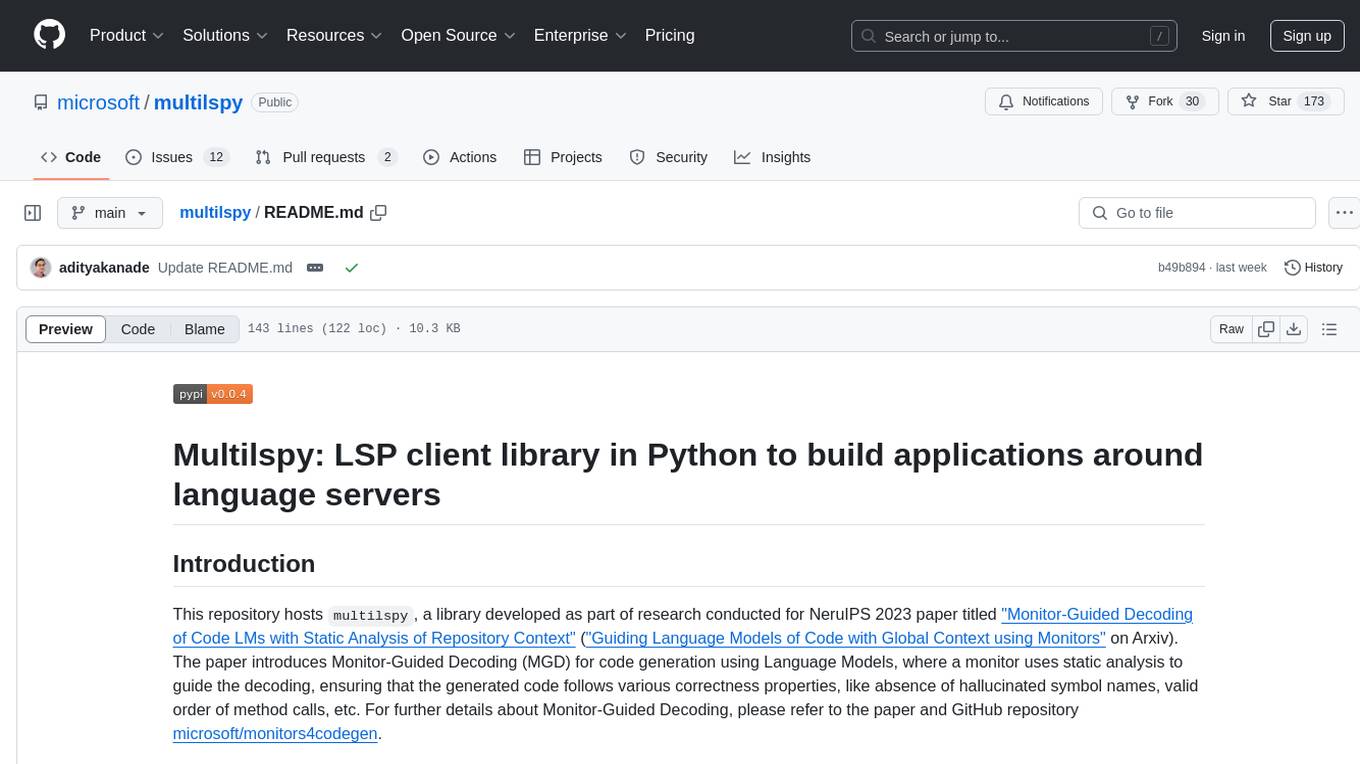Open the Pricing page

point(670,35)
